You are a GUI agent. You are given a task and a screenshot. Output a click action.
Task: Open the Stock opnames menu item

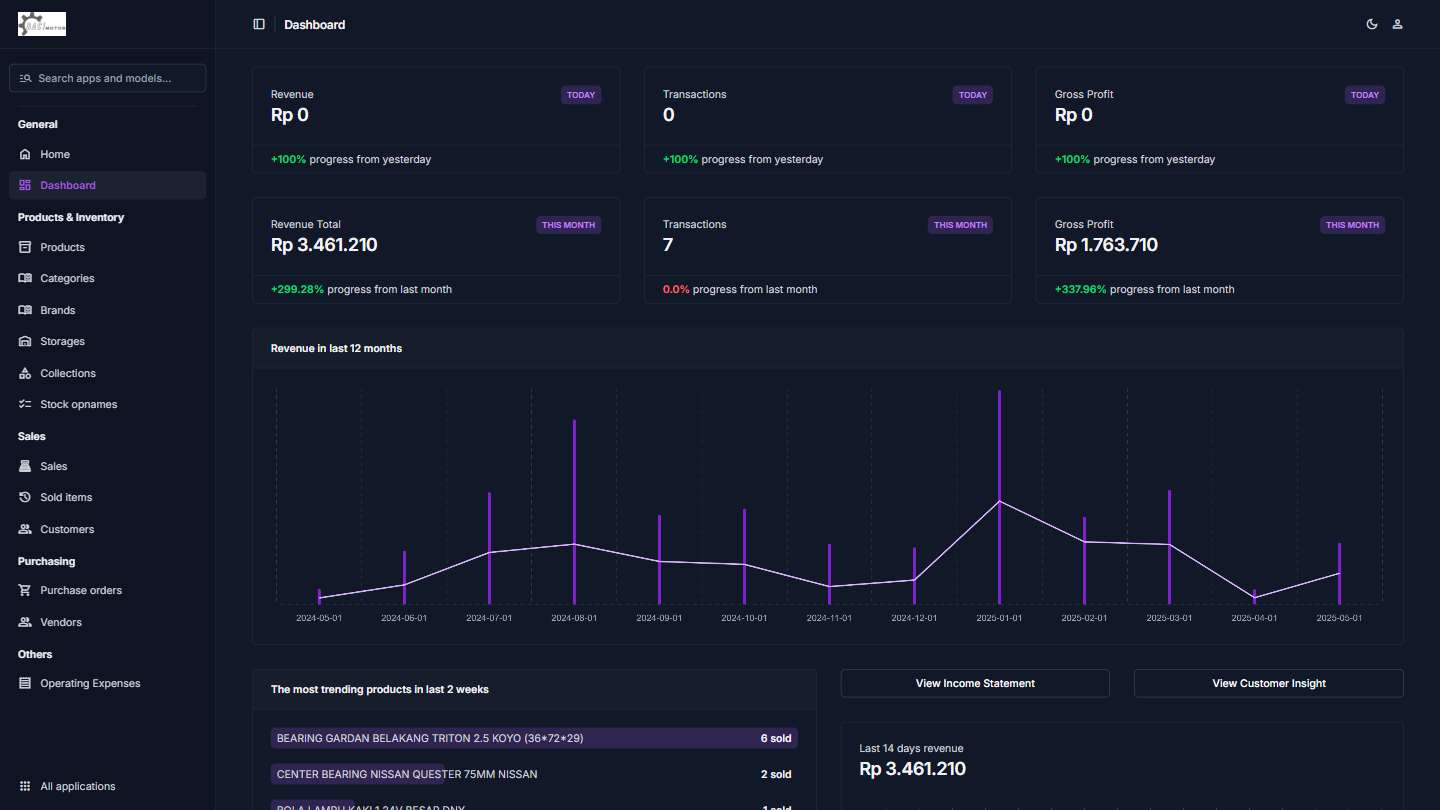click(x=108, y=404)
